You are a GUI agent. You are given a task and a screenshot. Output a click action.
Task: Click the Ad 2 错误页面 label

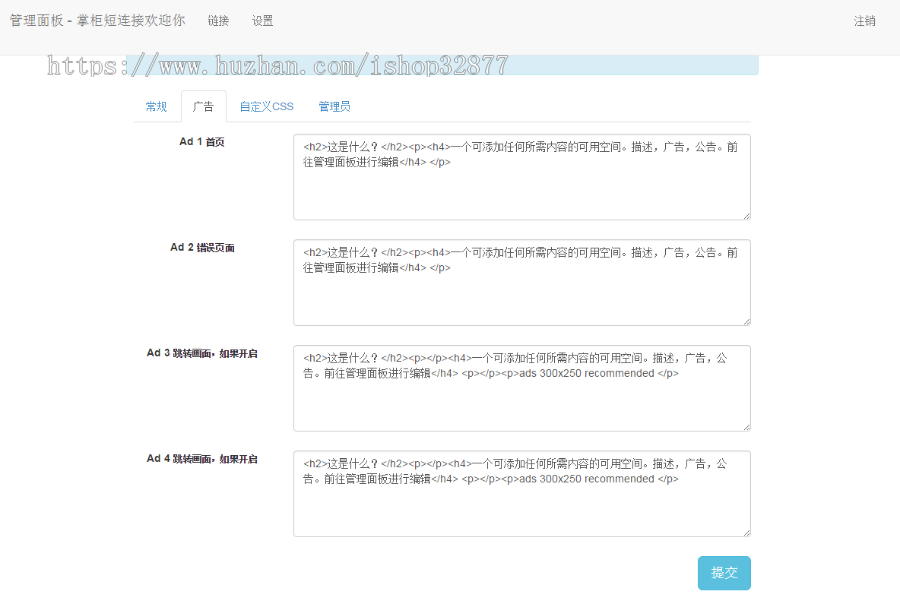click(x=202, y=247)
